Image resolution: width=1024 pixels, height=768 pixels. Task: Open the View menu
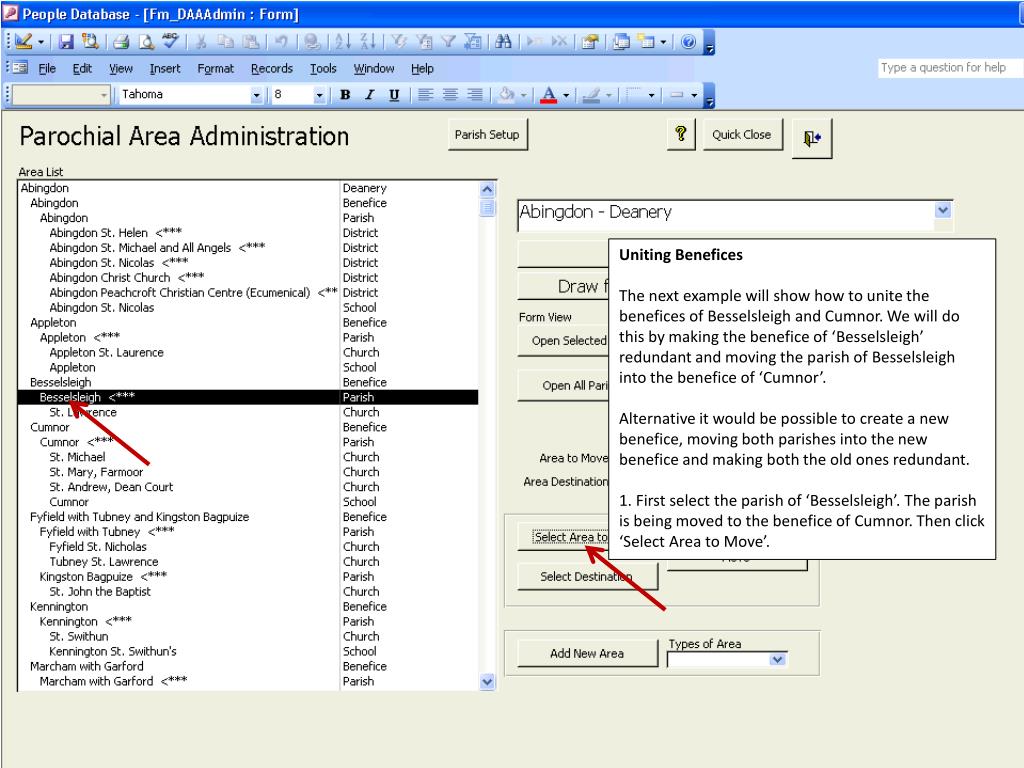(121, 69)
